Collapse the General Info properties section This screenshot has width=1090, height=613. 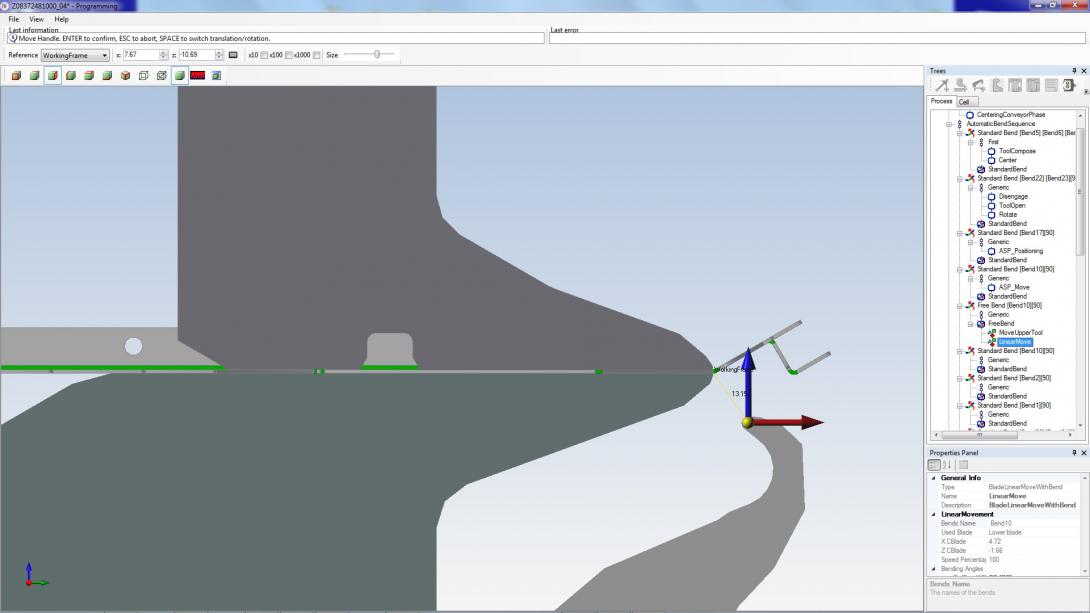934,478
